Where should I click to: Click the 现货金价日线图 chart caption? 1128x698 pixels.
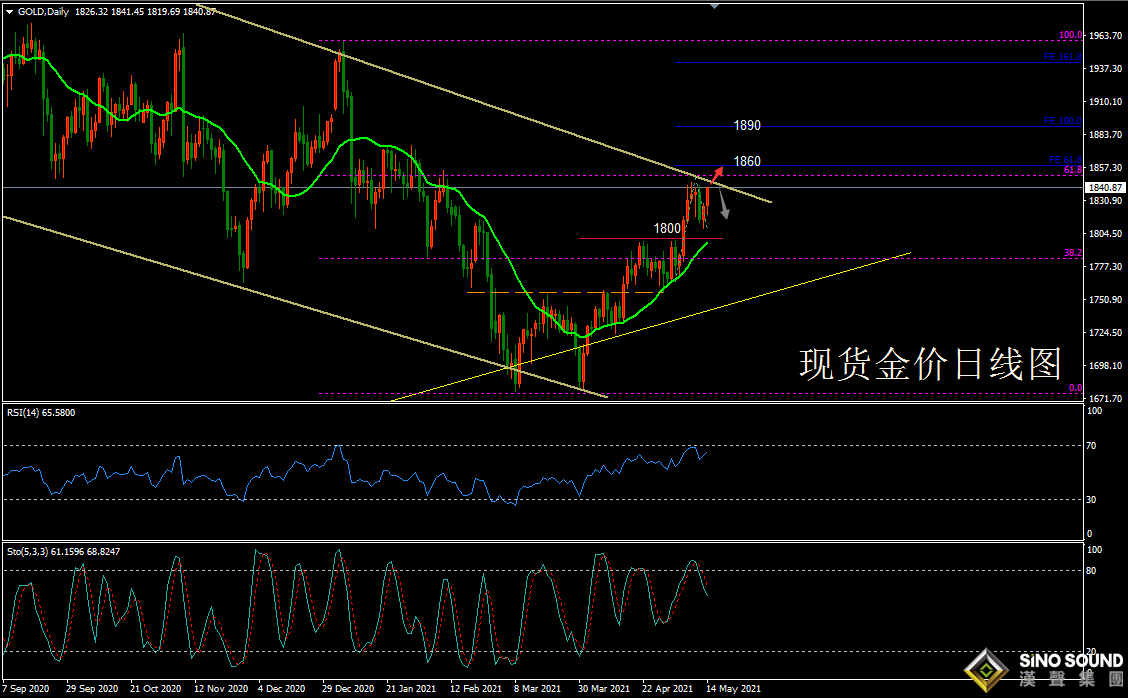coord(930,364)
